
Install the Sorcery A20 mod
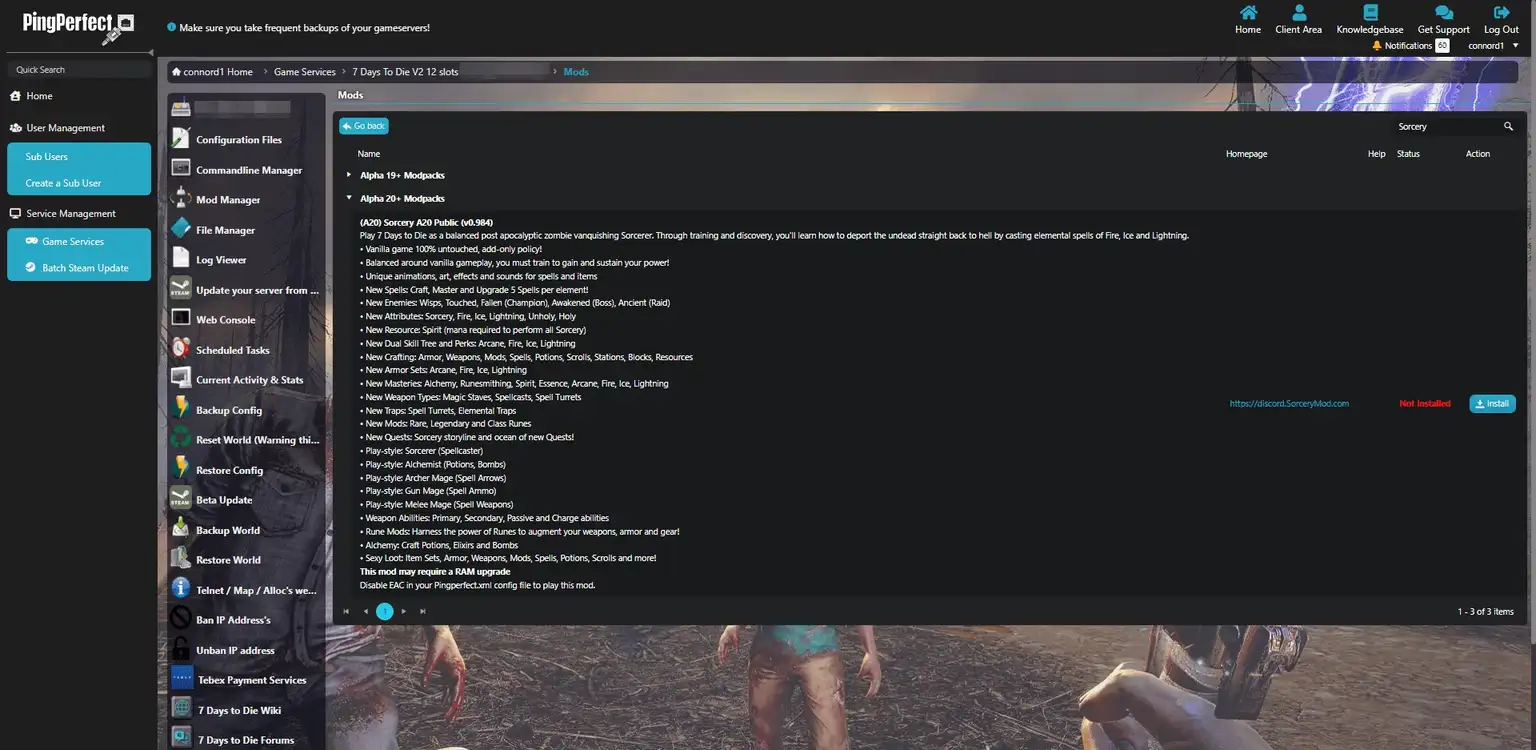pos(1491,404)
